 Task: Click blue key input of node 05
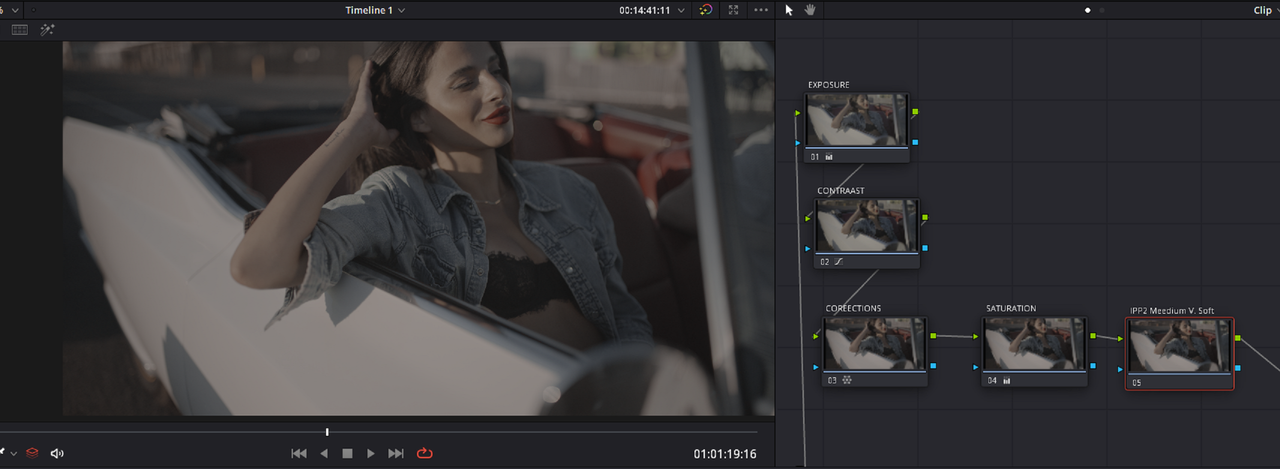point(1121,369)
